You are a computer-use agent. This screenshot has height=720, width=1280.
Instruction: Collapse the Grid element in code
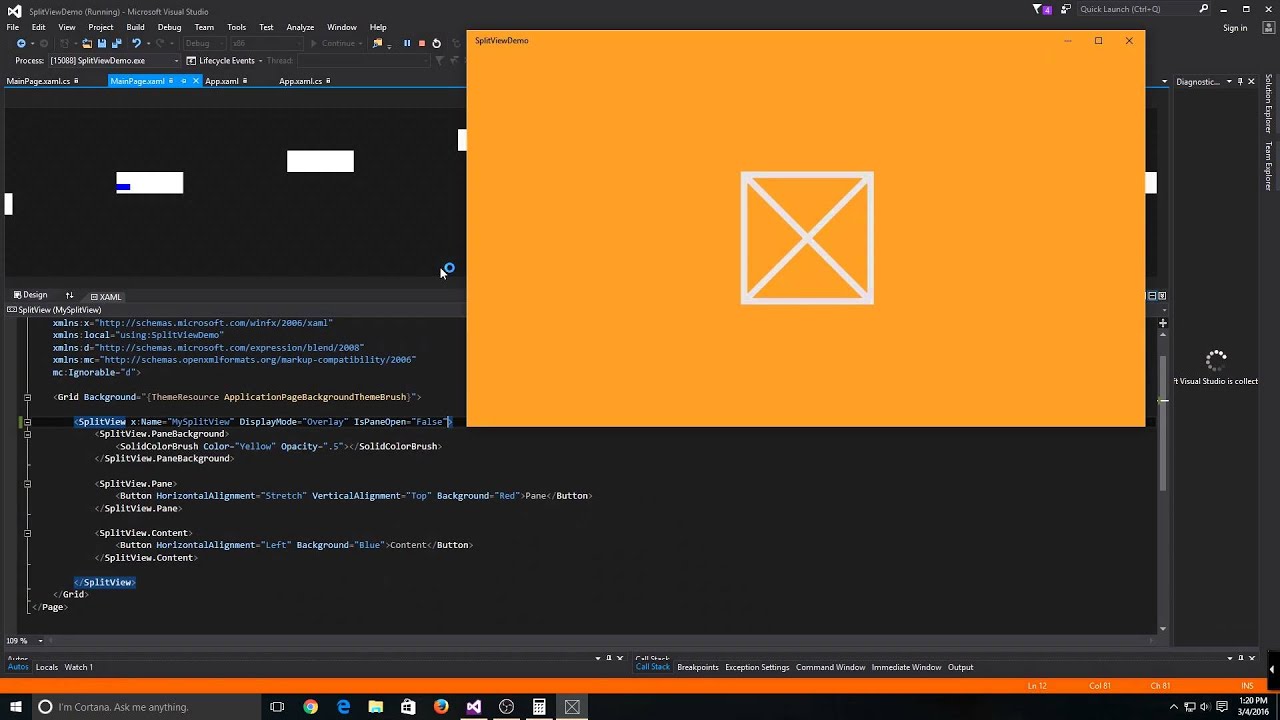(27, 397)
